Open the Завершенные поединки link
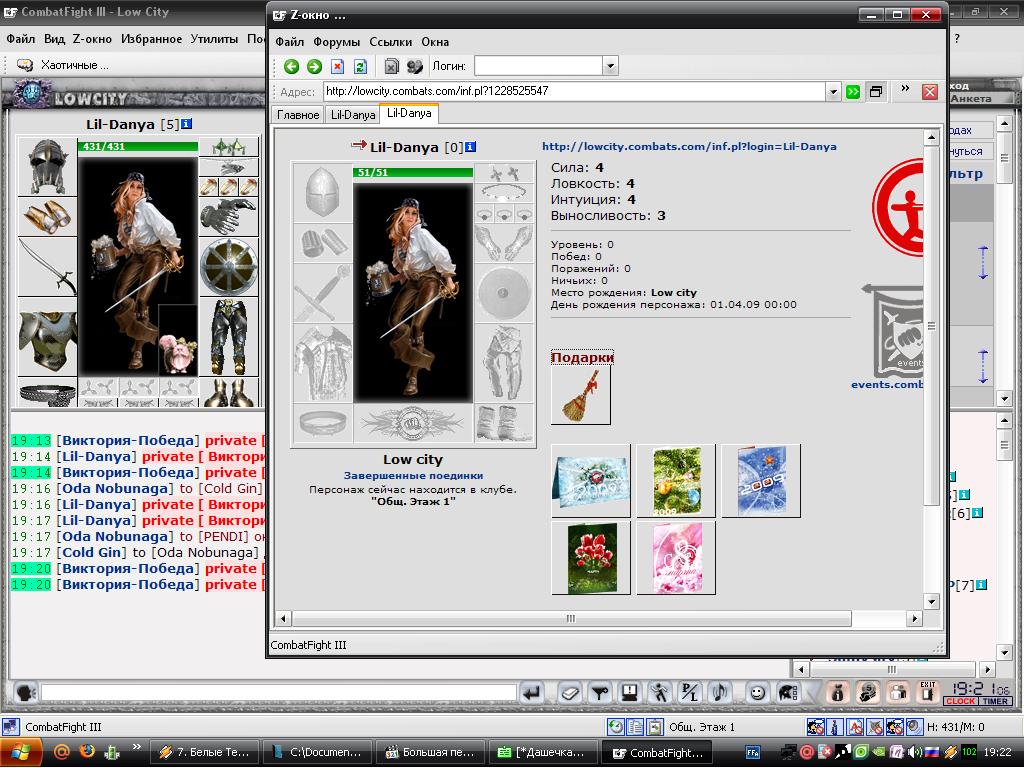Screen dimensions: 1024x768 click(413, 475)
